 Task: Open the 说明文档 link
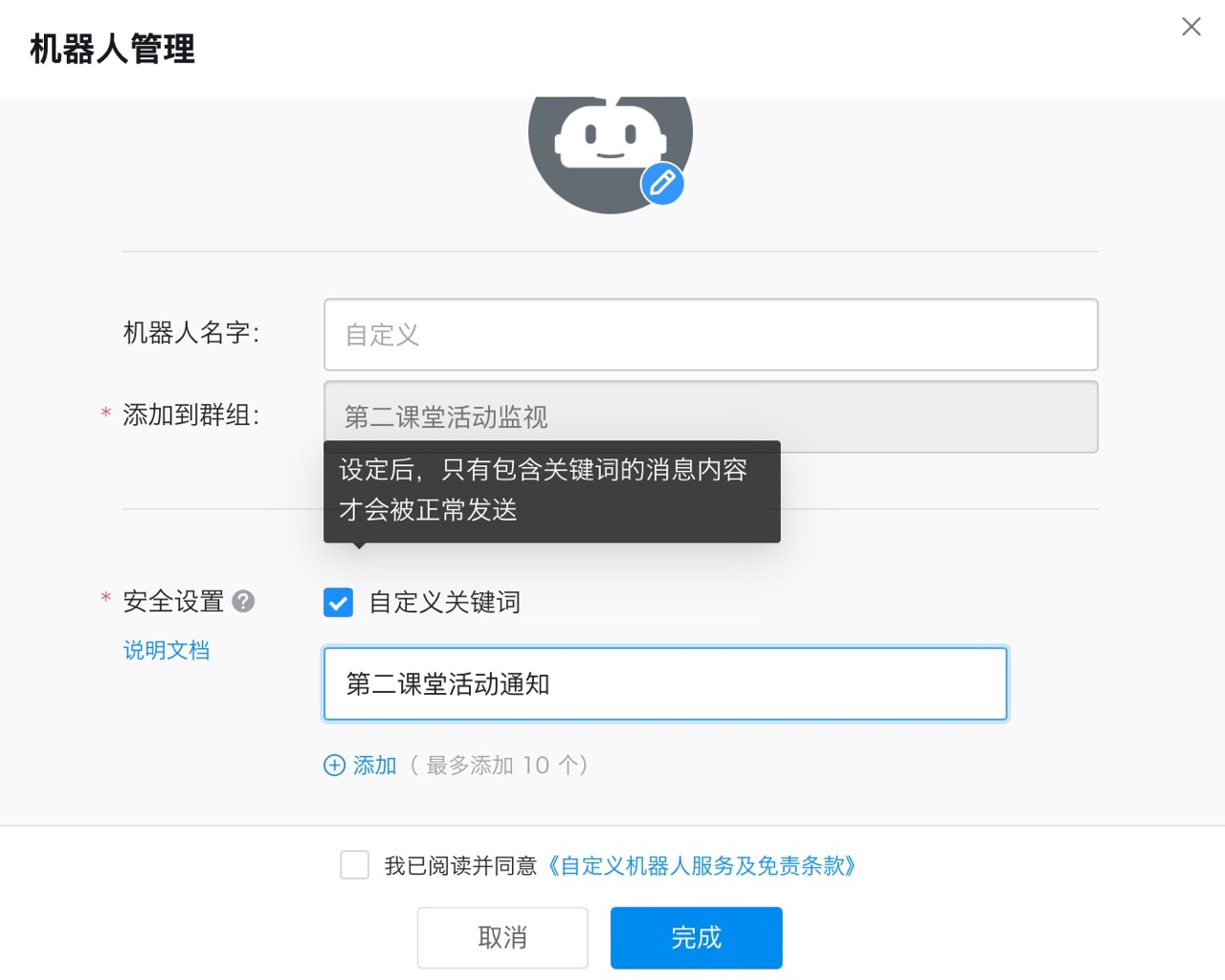click(167, 651)
